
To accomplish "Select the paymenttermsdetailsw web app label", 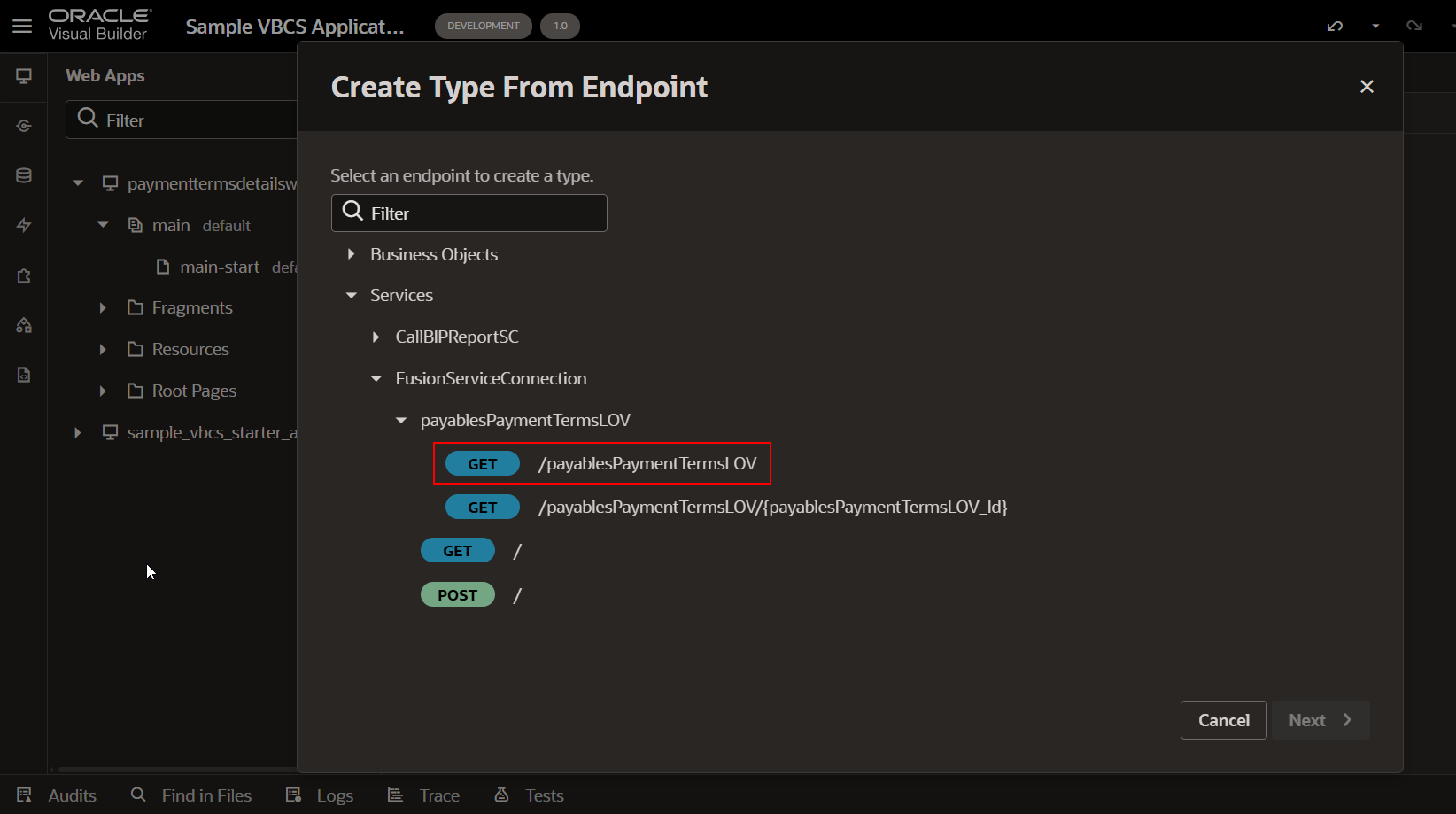I will coord(213,183).
